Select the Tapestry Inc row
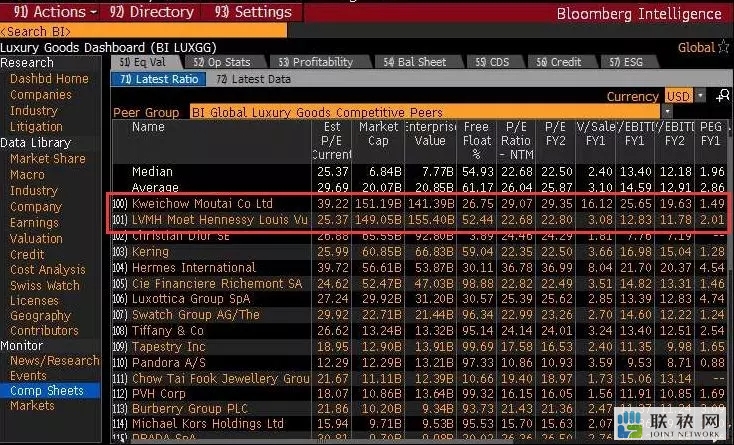 pyautogui.click(x=419, y=347)
